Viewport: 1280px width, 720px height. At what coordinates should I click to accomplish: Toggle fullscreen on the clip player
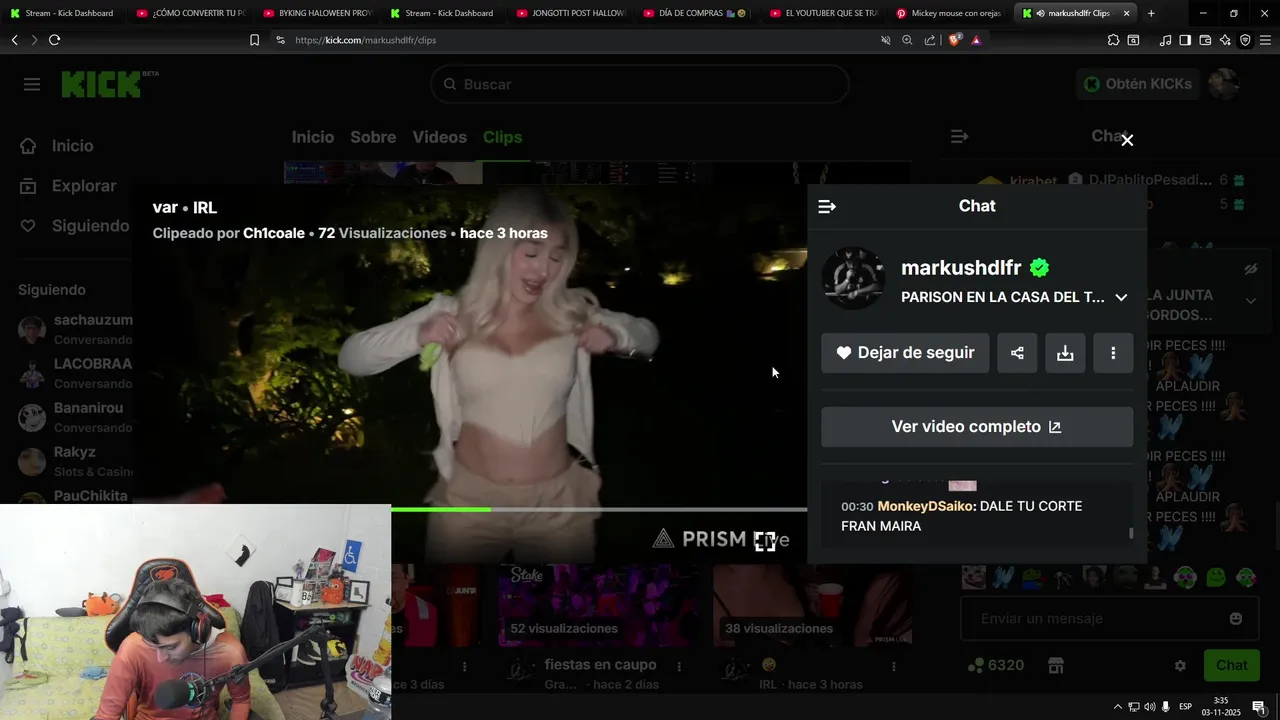(x=765, y=542)
